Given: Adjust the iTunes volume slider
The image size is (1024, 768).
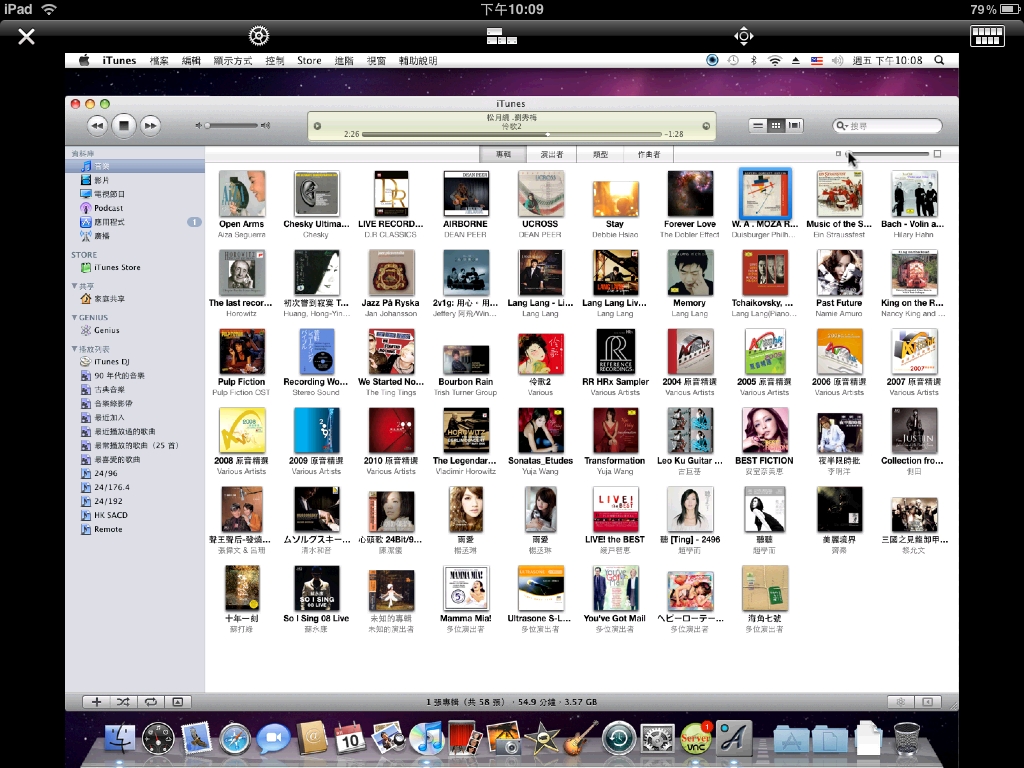Looking at the screenshot, I should pyautogui.click(x=232, y=125).
